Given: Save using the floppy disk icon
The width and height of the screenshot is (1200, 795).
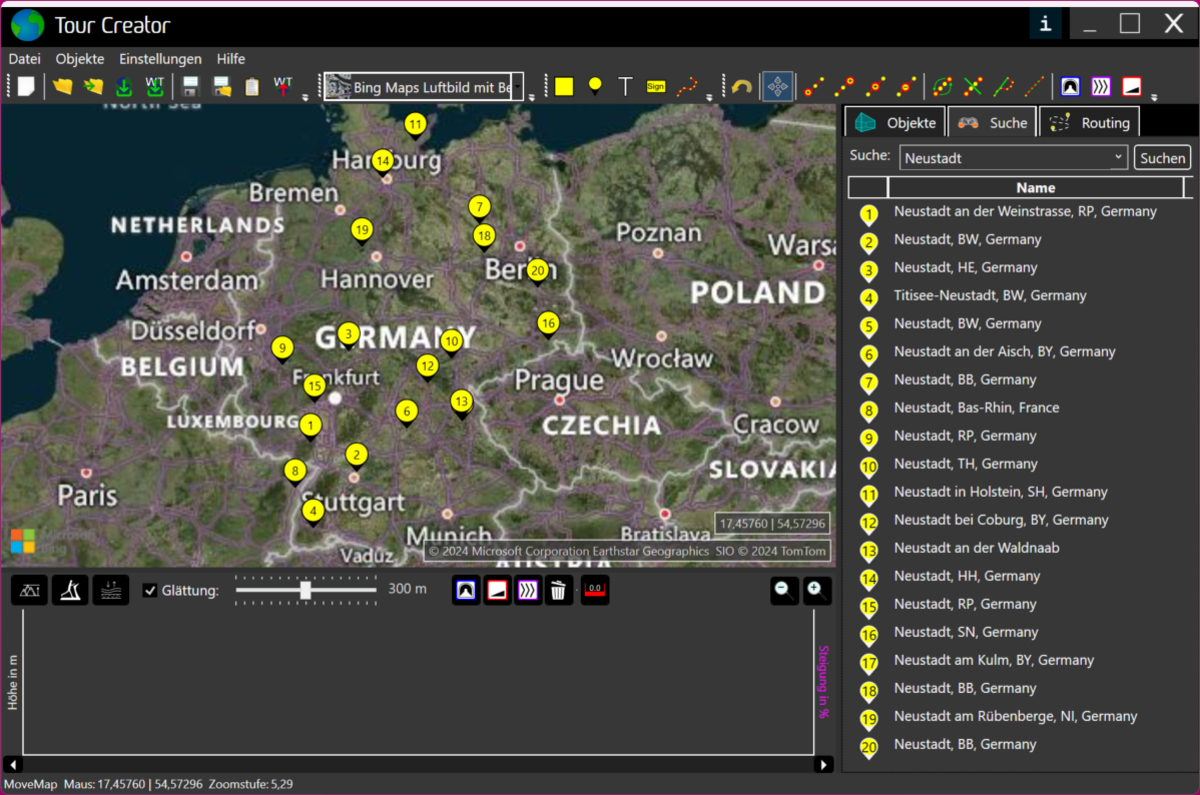Looking at the screenshot, I should (x=191, y=87).
